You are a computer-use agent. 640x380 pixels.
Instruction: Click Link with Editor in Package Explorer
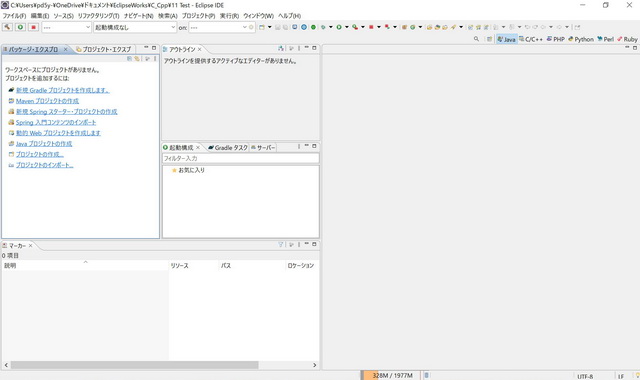(x=137, y=59)
